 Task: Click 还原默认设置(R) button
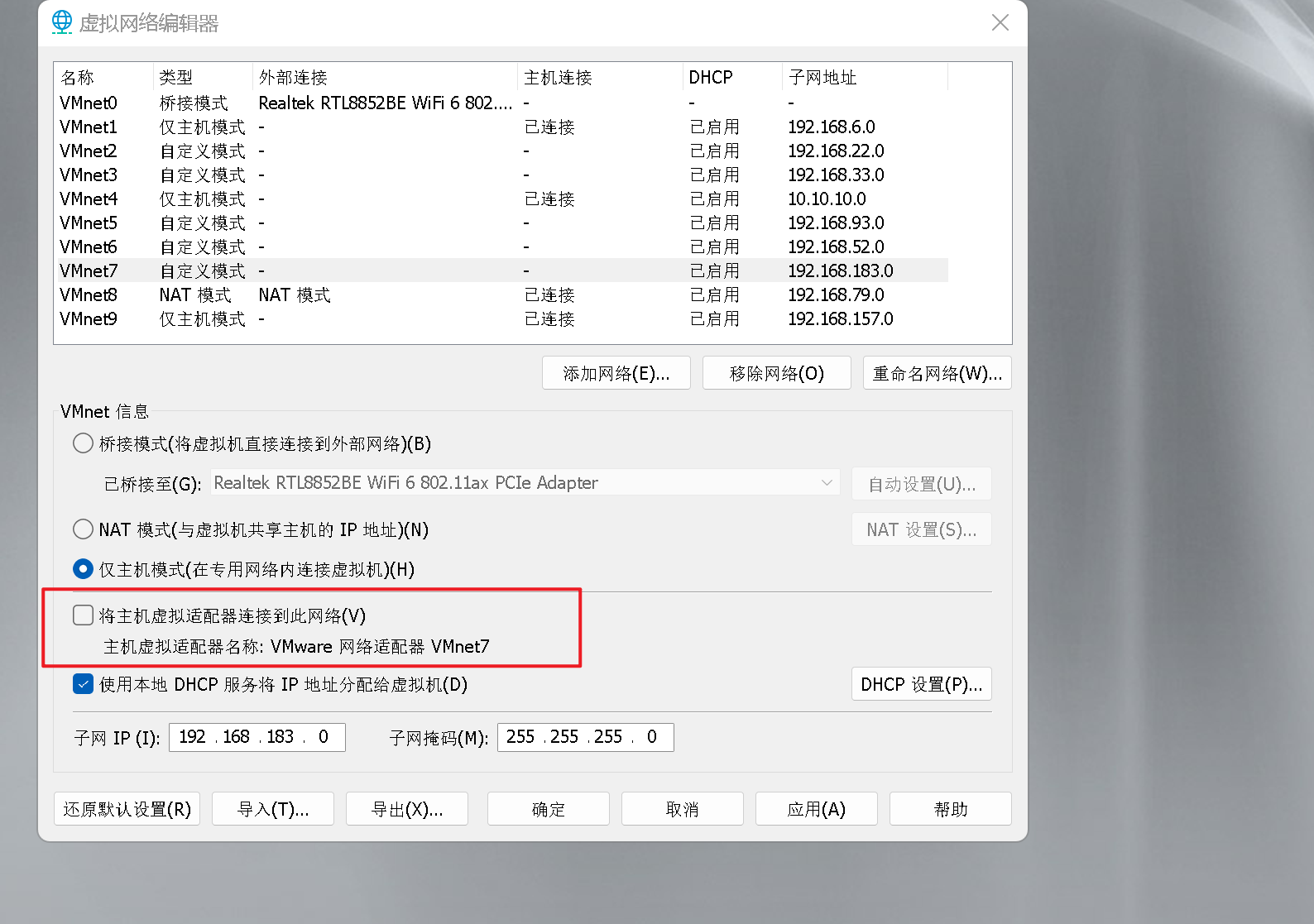[127, 808]
